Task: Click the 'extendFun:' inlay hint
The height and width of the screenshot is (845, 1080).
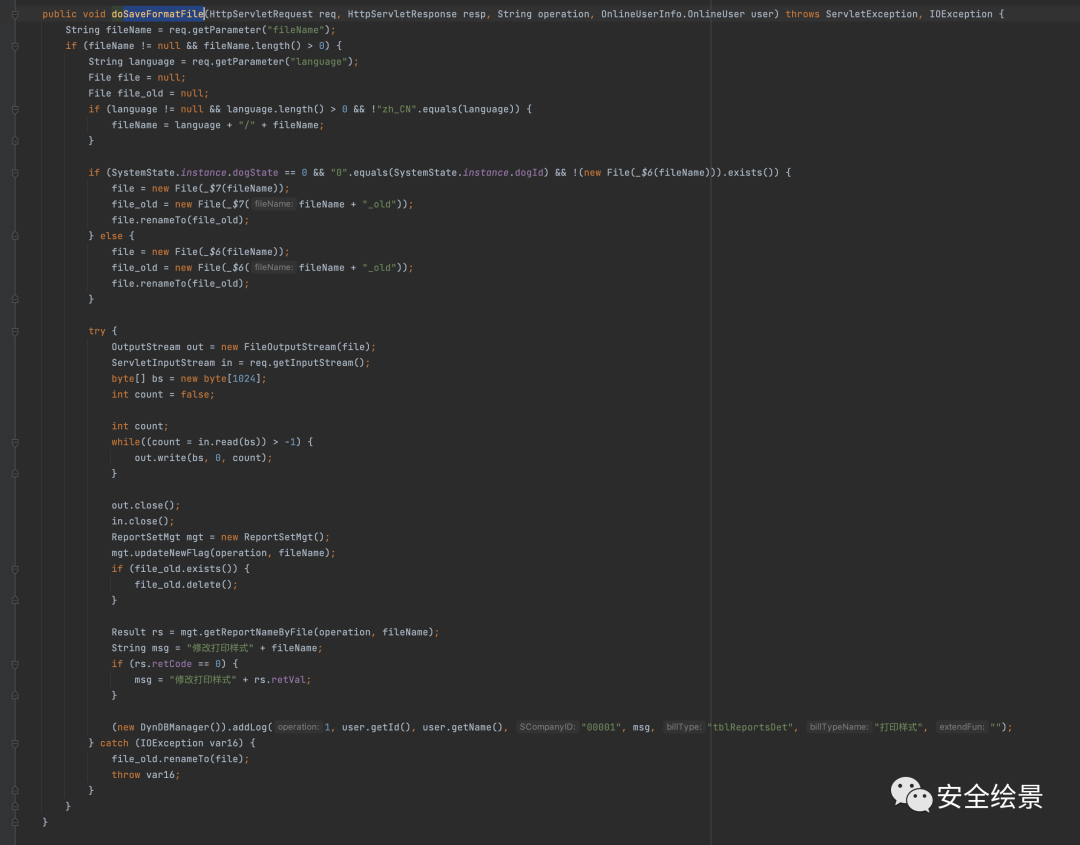Action: click(962, 727)
